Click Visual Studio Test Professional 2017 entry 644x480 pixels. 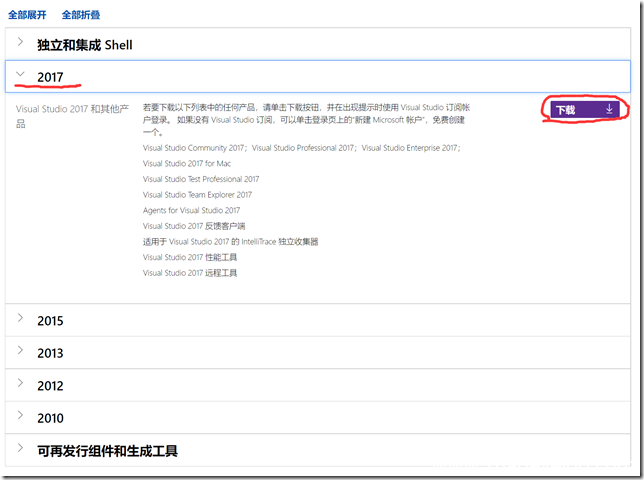click(x=200, y=179)
